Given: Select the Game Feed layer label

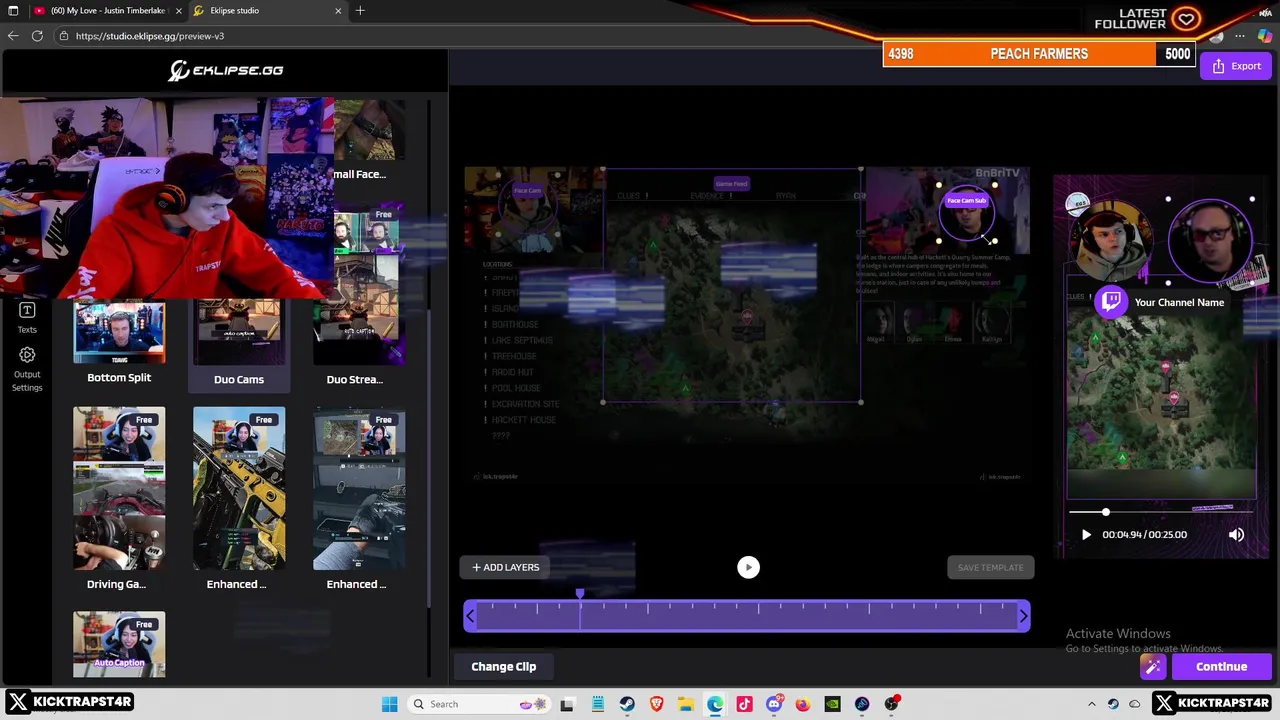Looking at the screenshot, I should [731, 184].
